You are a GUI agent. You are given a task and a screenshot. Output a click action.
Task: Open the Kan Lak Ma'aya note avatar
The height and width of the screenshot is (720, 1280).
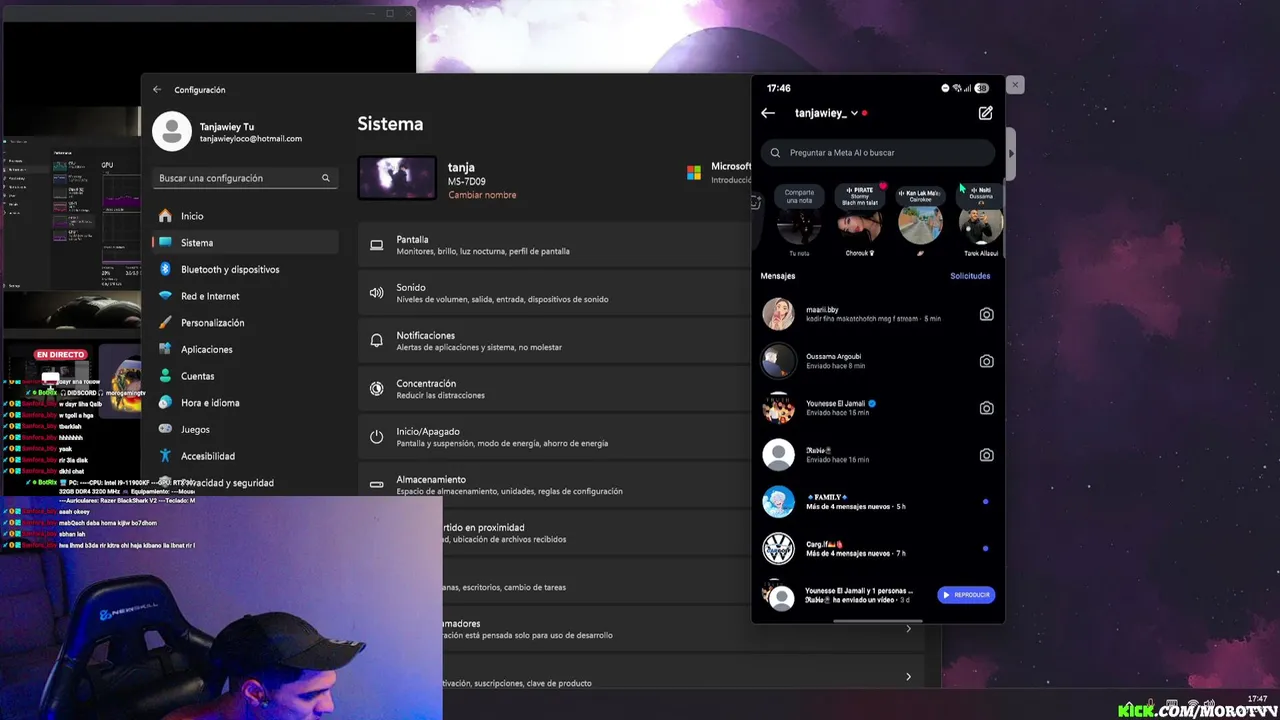coord(920,224)
